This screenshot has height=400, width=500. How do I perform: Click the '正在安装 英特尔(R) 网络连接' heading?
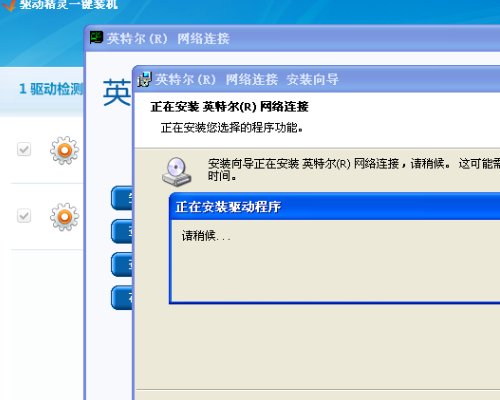[229, 107]
